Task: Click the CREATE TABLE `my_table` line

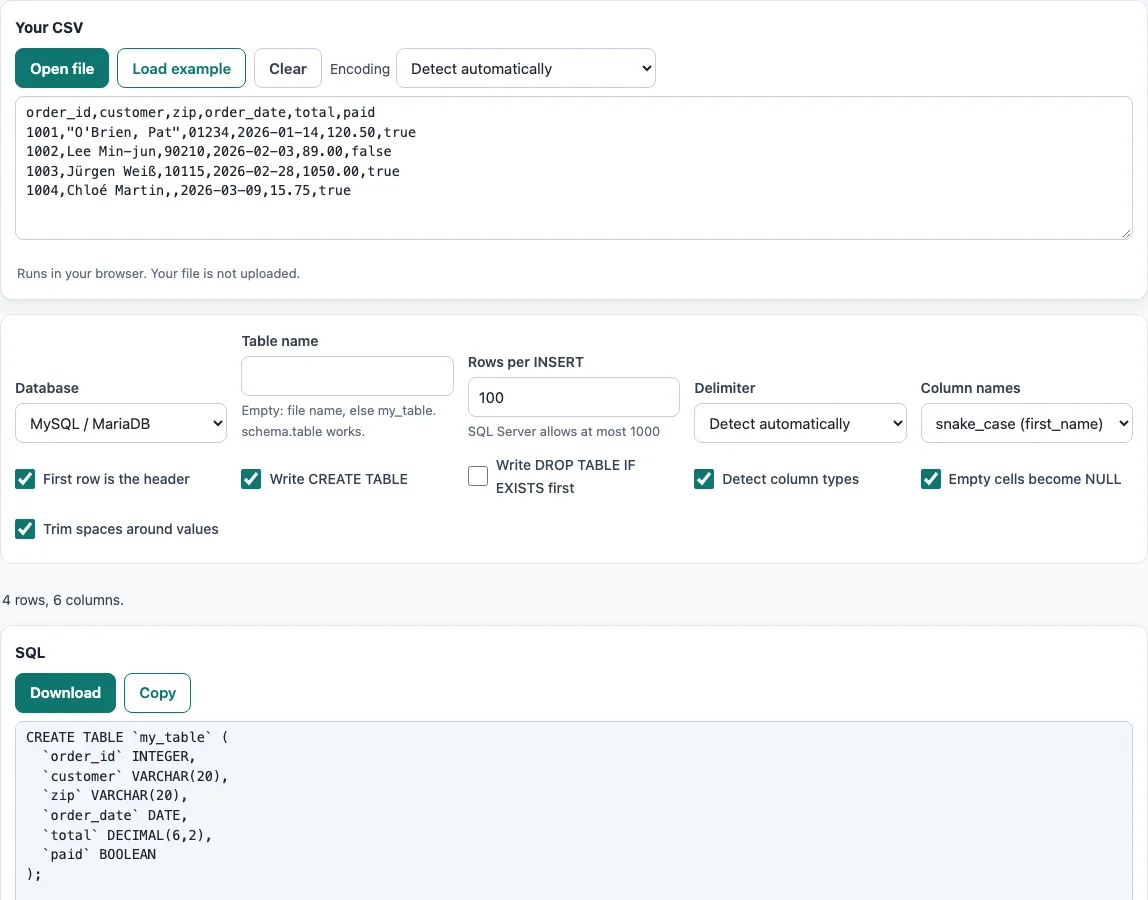Action: 127,737
